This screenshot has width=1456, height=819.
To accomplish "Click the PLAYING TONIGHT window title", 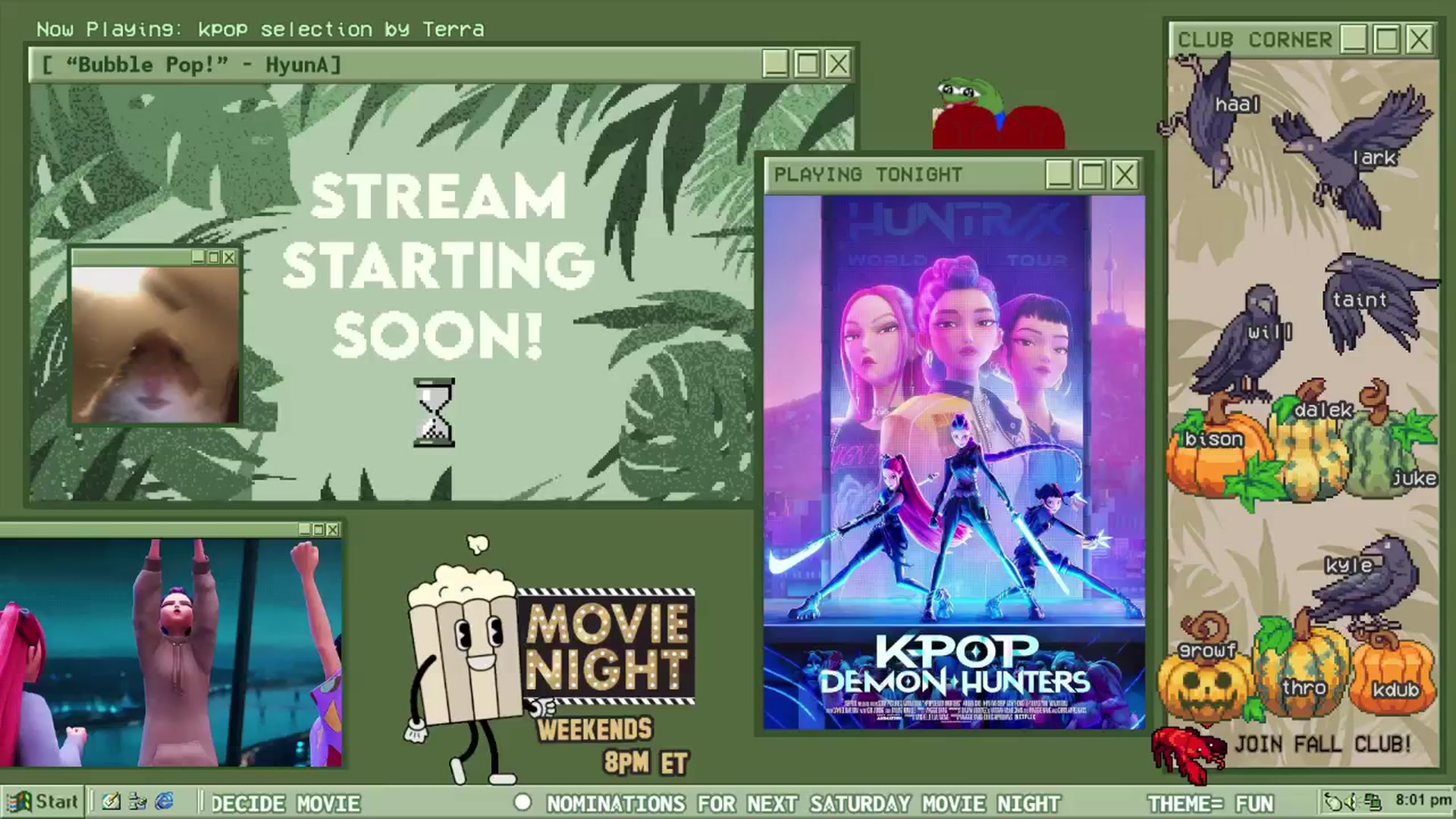I will coord(868,174).
